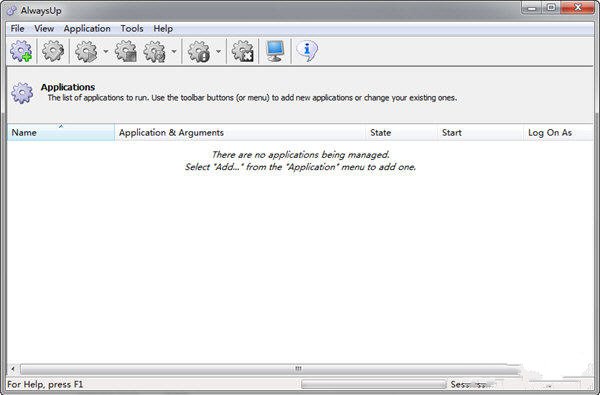
Task: Maximize the AlwaysUp window
Action: (551, 8)
